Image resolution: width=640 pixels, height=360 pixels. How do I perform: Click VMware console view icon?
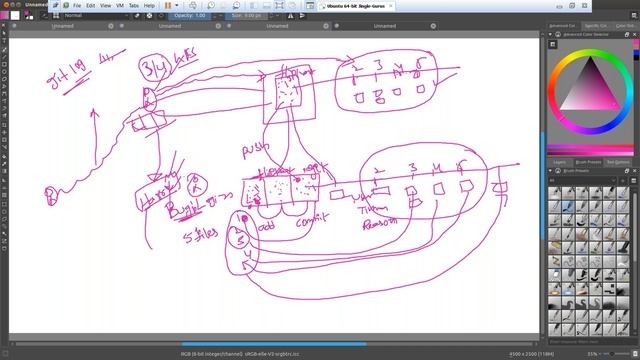pyautogui.click(x=310, y=6)
